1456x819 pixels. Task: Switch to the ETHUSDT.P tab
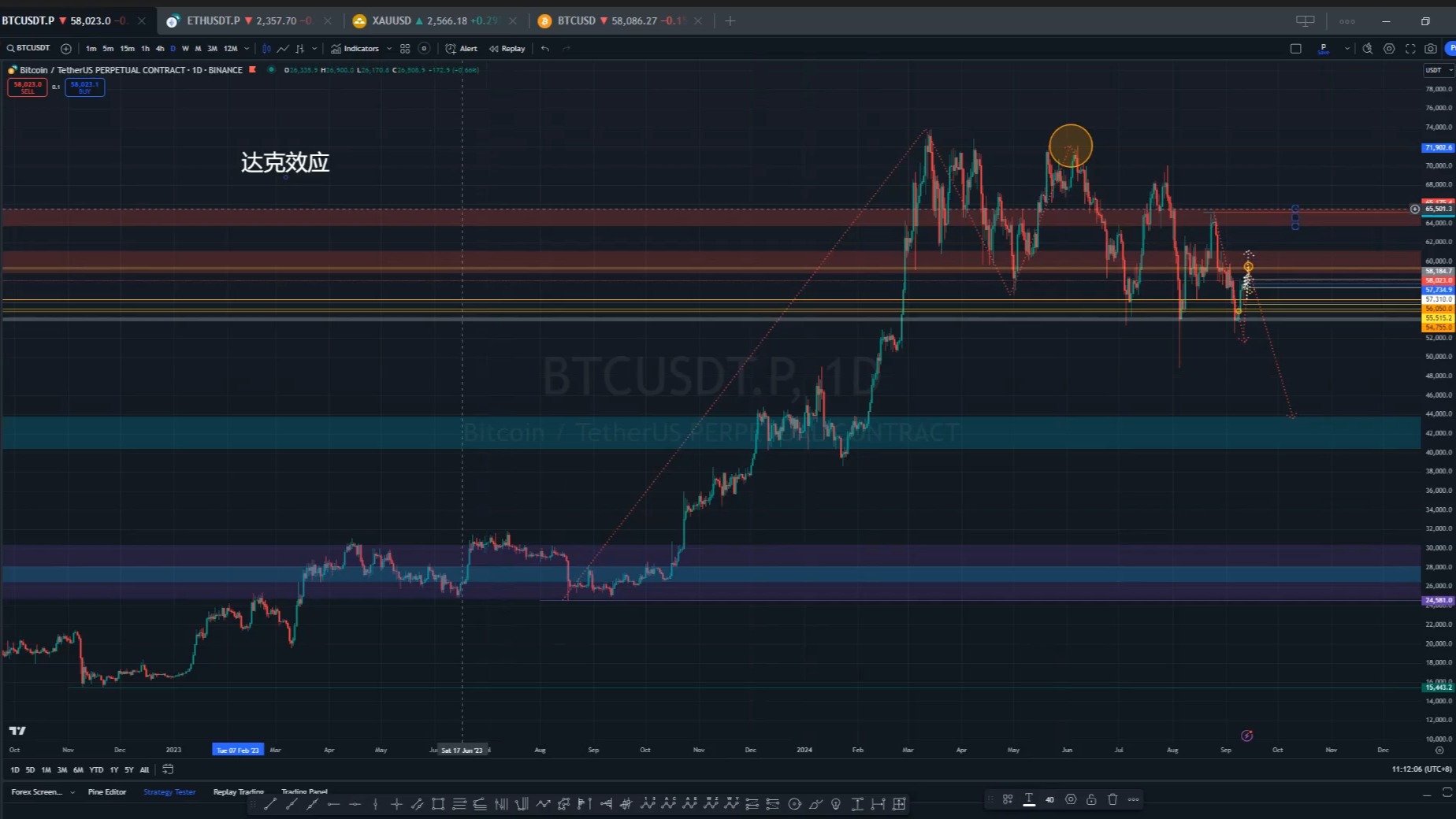[247, 20]
